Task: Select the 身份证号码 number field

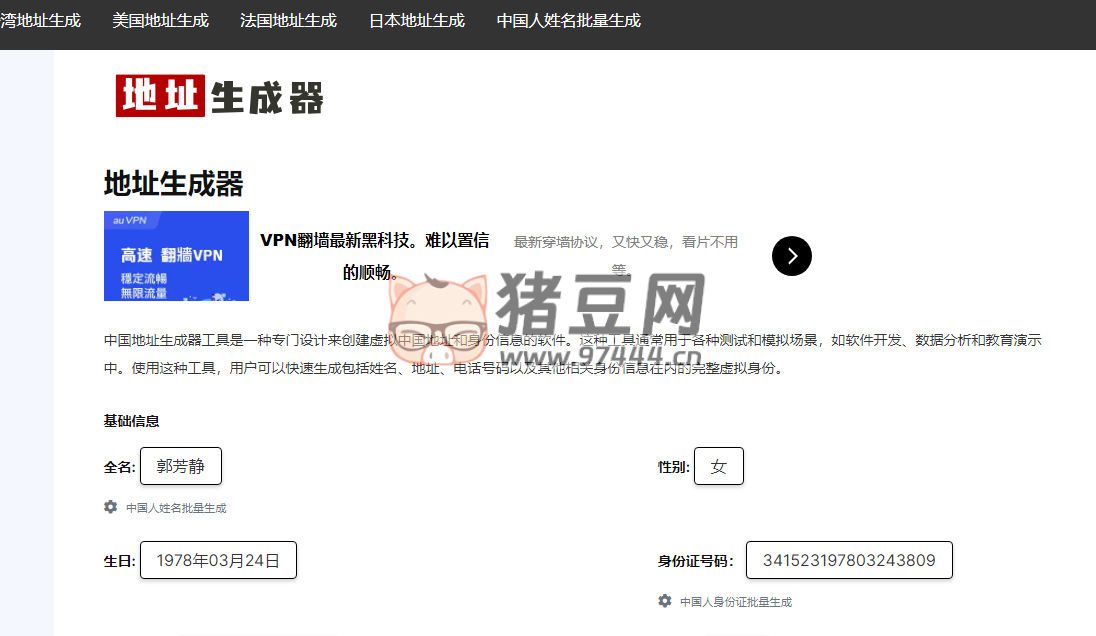Action: (849, 560)
